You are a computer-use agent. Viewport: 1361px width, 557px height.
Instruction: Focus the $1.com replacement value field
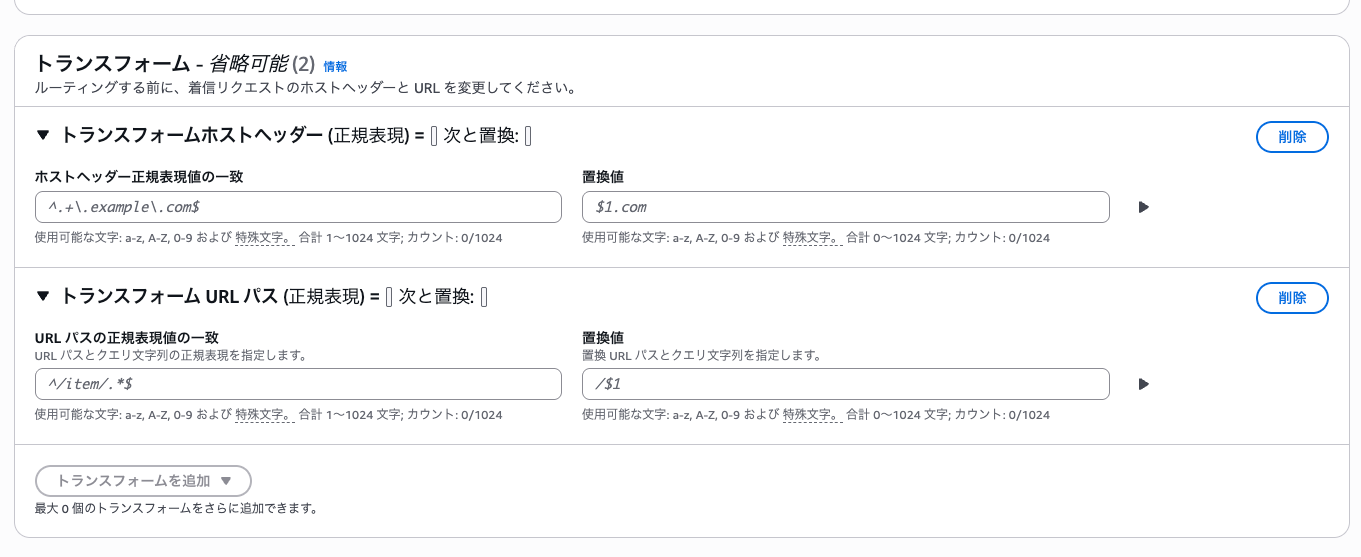click(x=845, y=207)
